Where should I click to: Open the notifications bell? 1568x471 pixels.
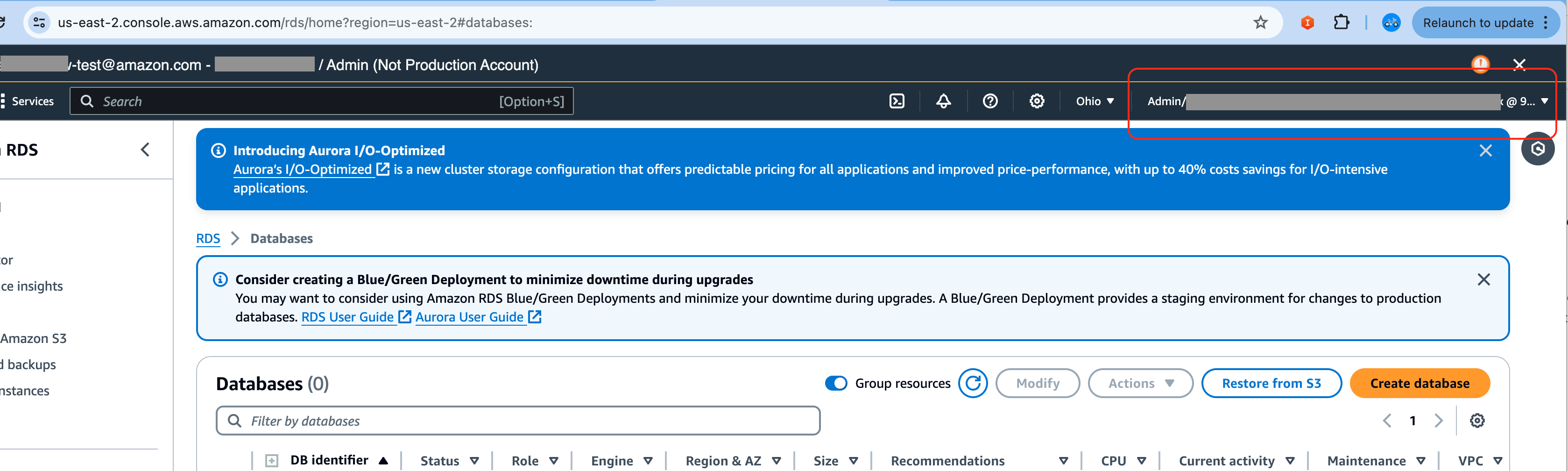(944, 101)
